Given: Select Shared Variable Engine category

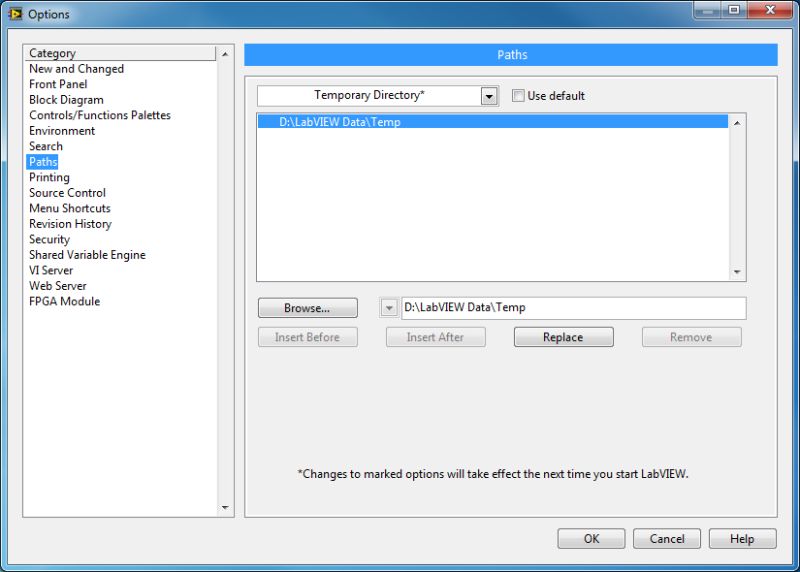Looking at the screenshot, I should (x=87, y=255).
